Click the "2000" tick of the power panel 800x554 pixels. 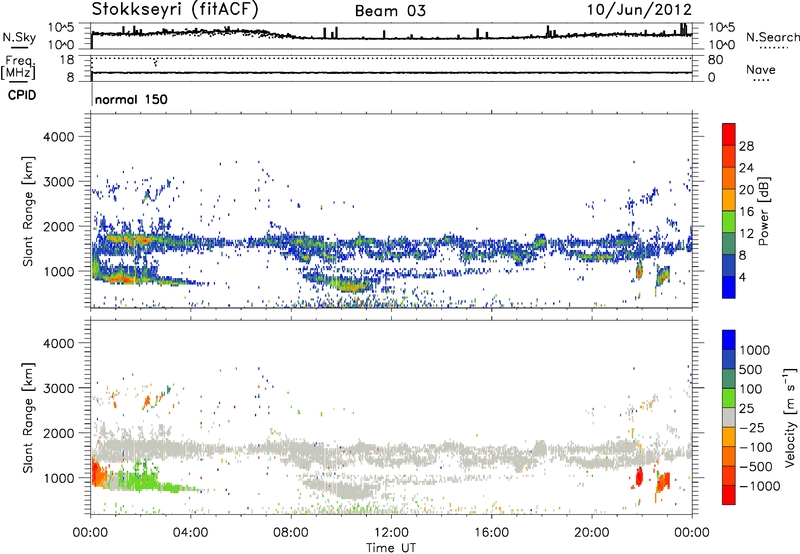(x=58, y=226)
